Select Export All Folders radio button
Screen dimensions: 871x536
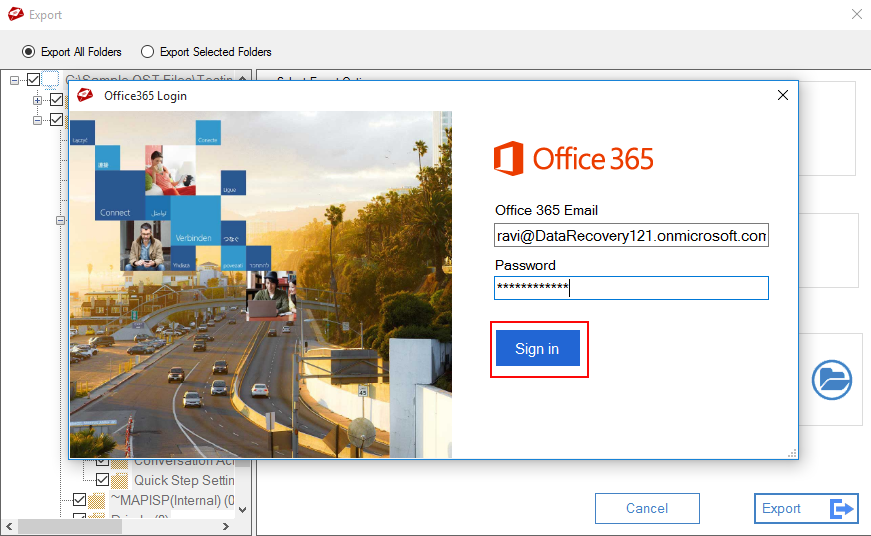click(x=28, y=51)
